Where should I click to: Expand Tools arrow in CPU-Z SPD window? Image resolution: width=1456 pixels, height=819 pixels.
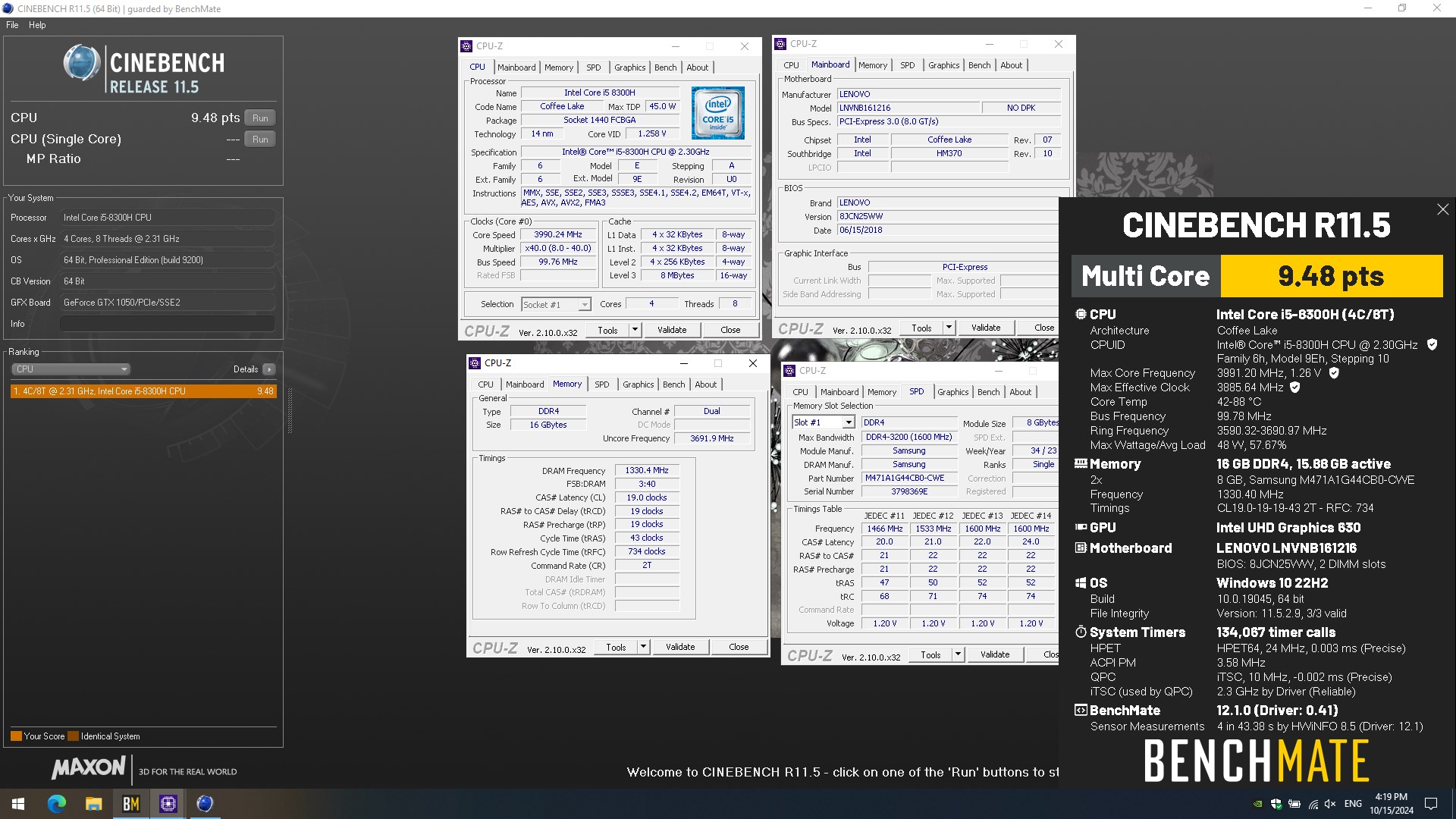958,654
